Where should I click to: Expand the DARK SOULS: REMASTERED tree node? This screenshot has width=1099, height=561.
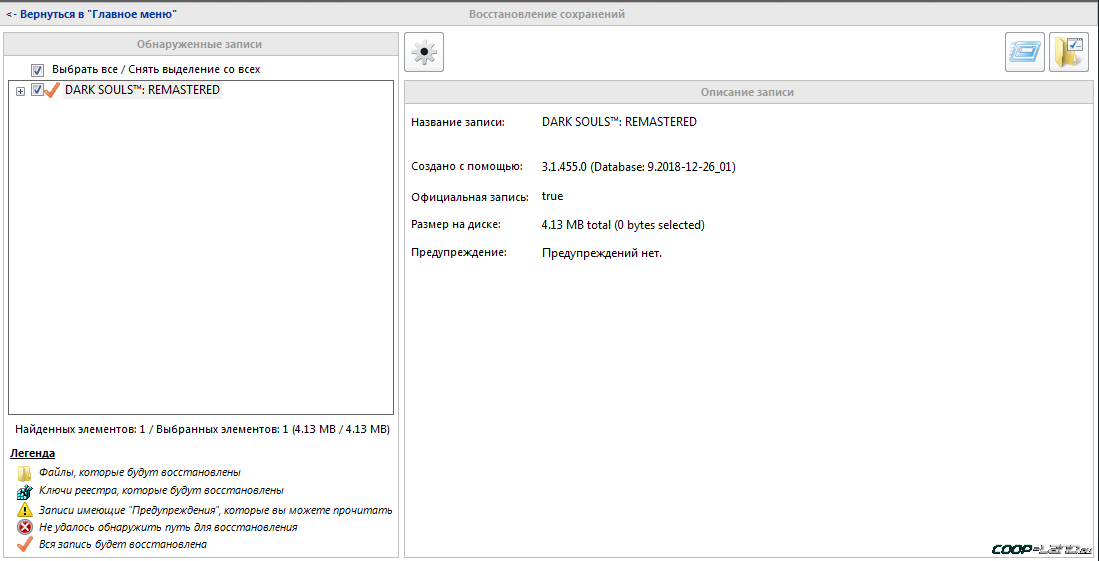20,91
